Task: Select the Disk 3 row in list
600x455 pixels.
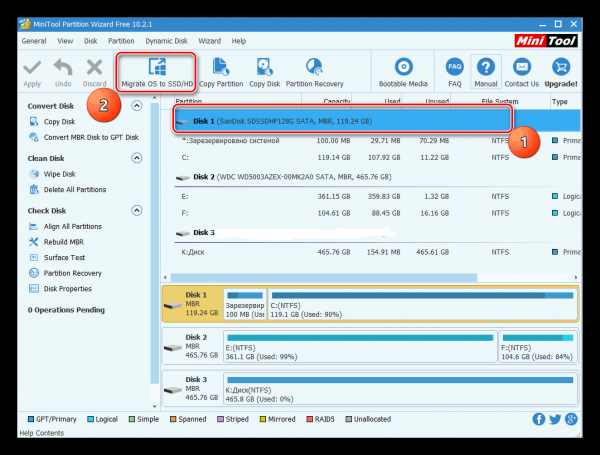Action: point(377,233)
